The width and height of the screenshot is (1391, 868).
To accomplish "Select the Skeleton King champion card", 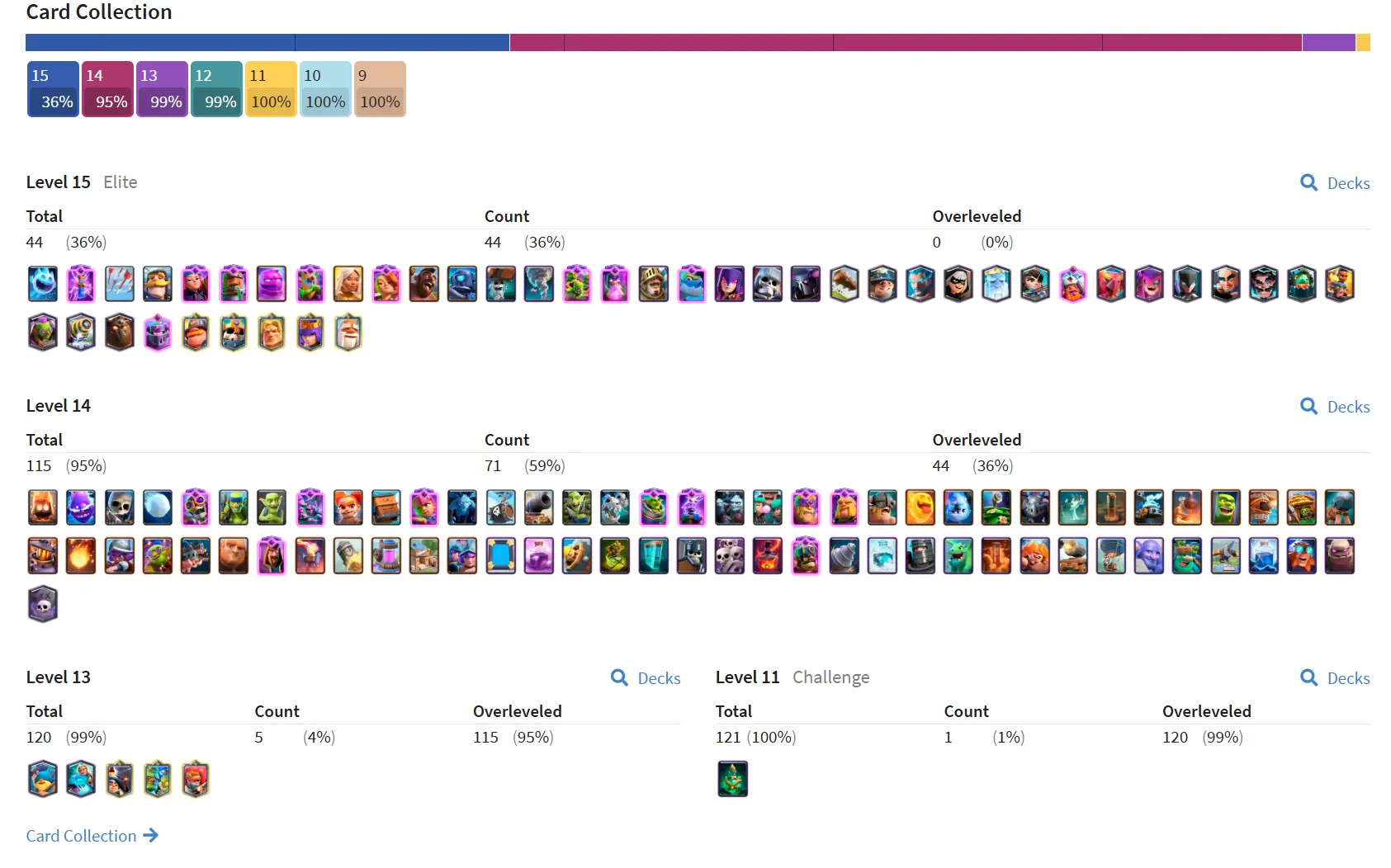I will (x=234, y=333).
